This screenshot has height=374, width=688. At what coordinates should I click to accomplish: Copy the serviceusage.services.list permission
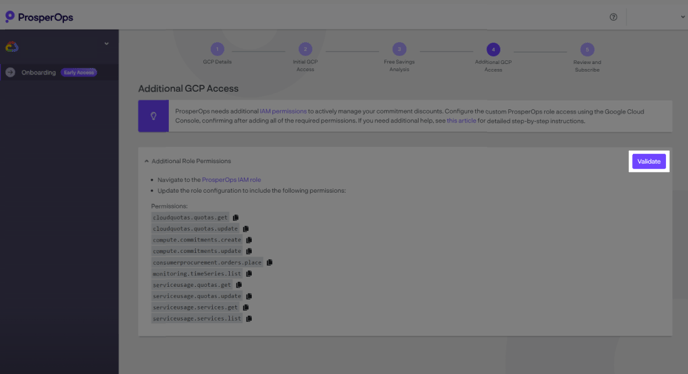click(249, 318)
